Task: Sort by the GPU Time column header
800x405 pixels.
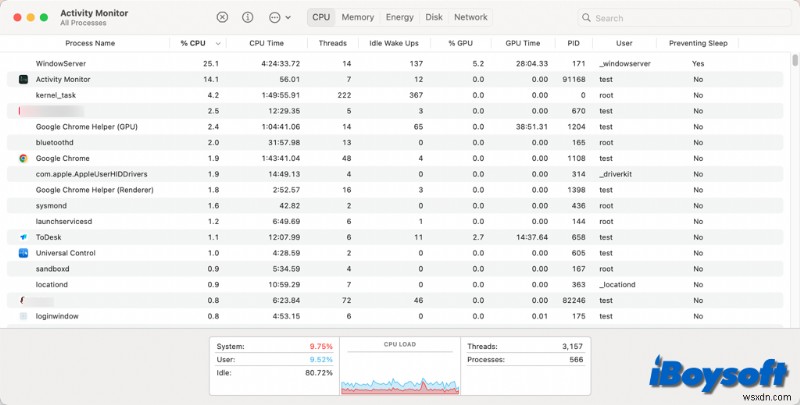Action: point(522,43)
